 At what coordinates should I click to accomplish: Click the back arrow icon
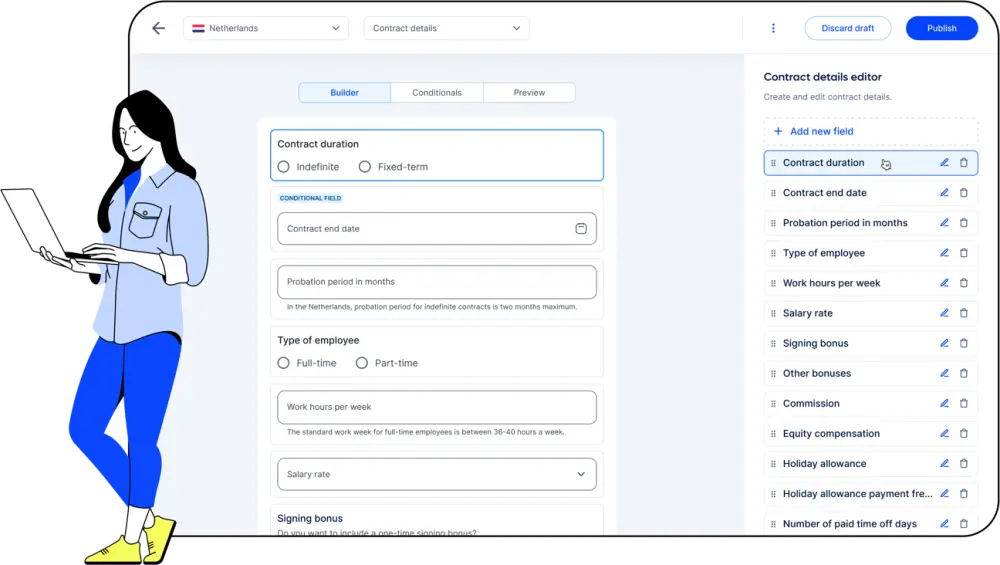tap(158, 28)
